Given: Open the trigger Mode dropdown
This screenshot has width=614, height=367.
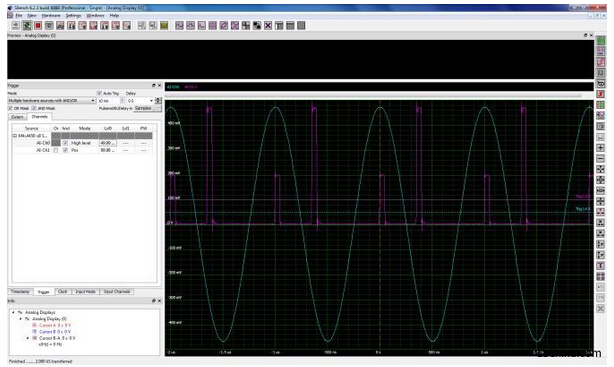Looking at the screenshot, I should (52, 101).
